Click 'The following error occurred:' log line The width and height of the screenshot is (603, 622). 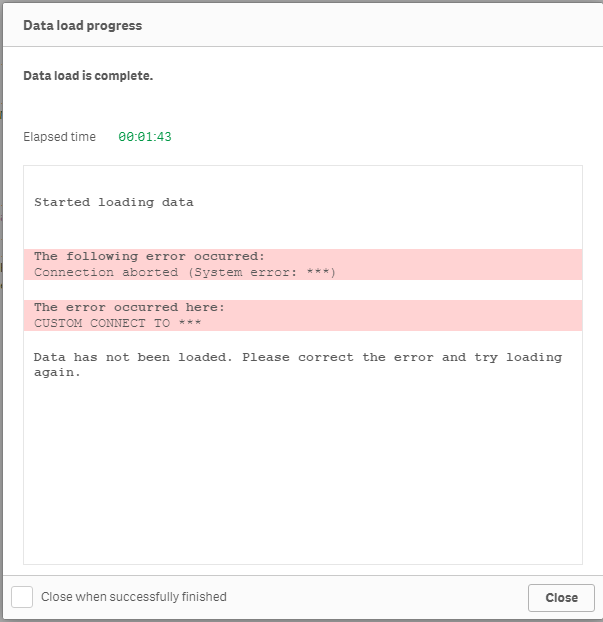pos(150,256)
